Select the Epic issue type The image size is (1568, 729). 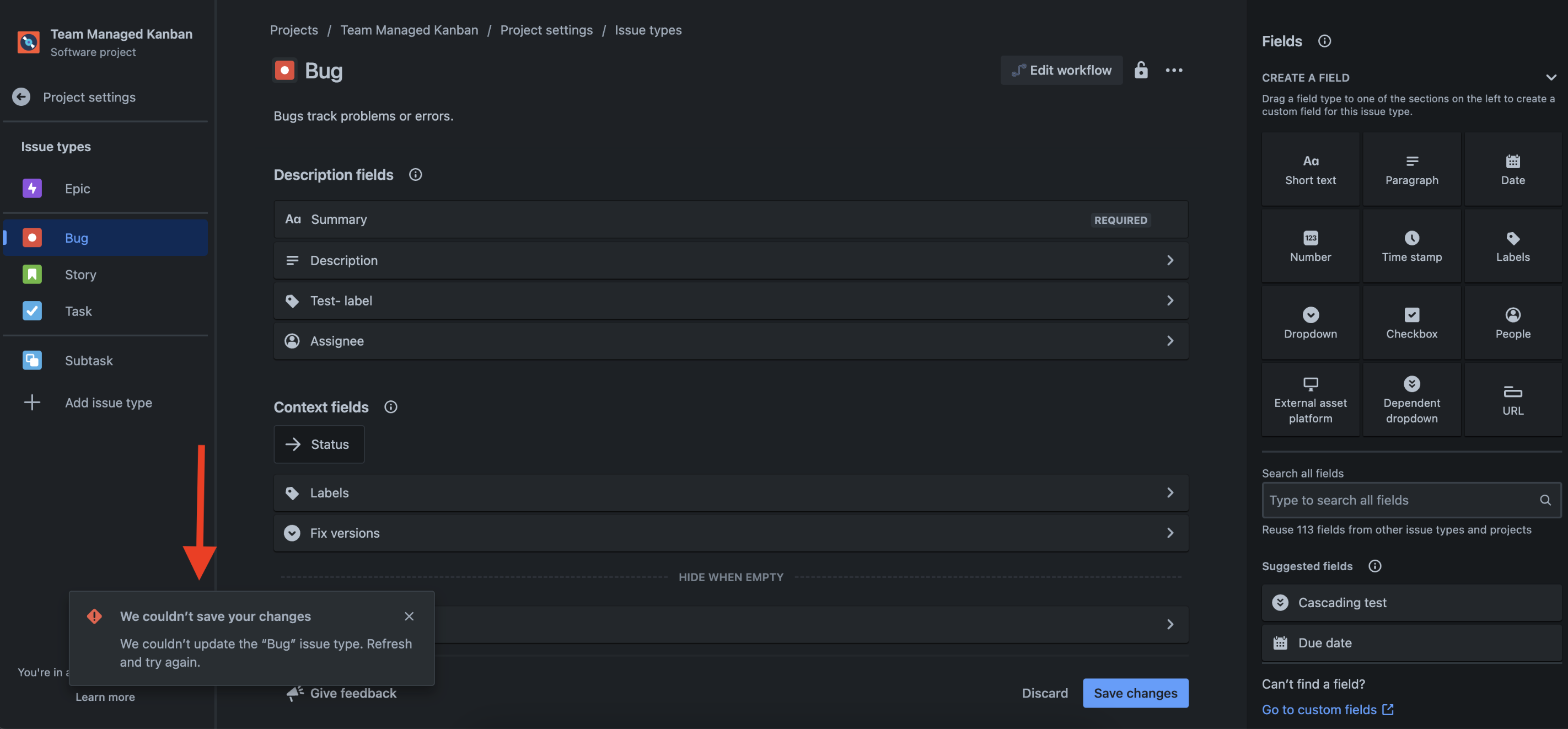[105, 189]
